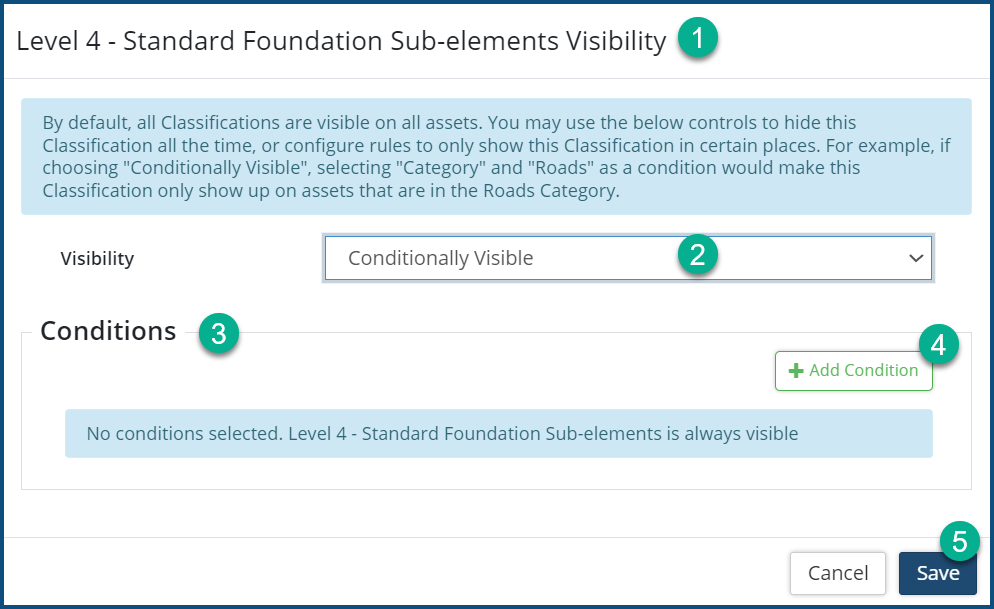The width and height of the screenshot is (994, 609).
Task: Click the blue info banner about Classifications
Action: (496, 157)
